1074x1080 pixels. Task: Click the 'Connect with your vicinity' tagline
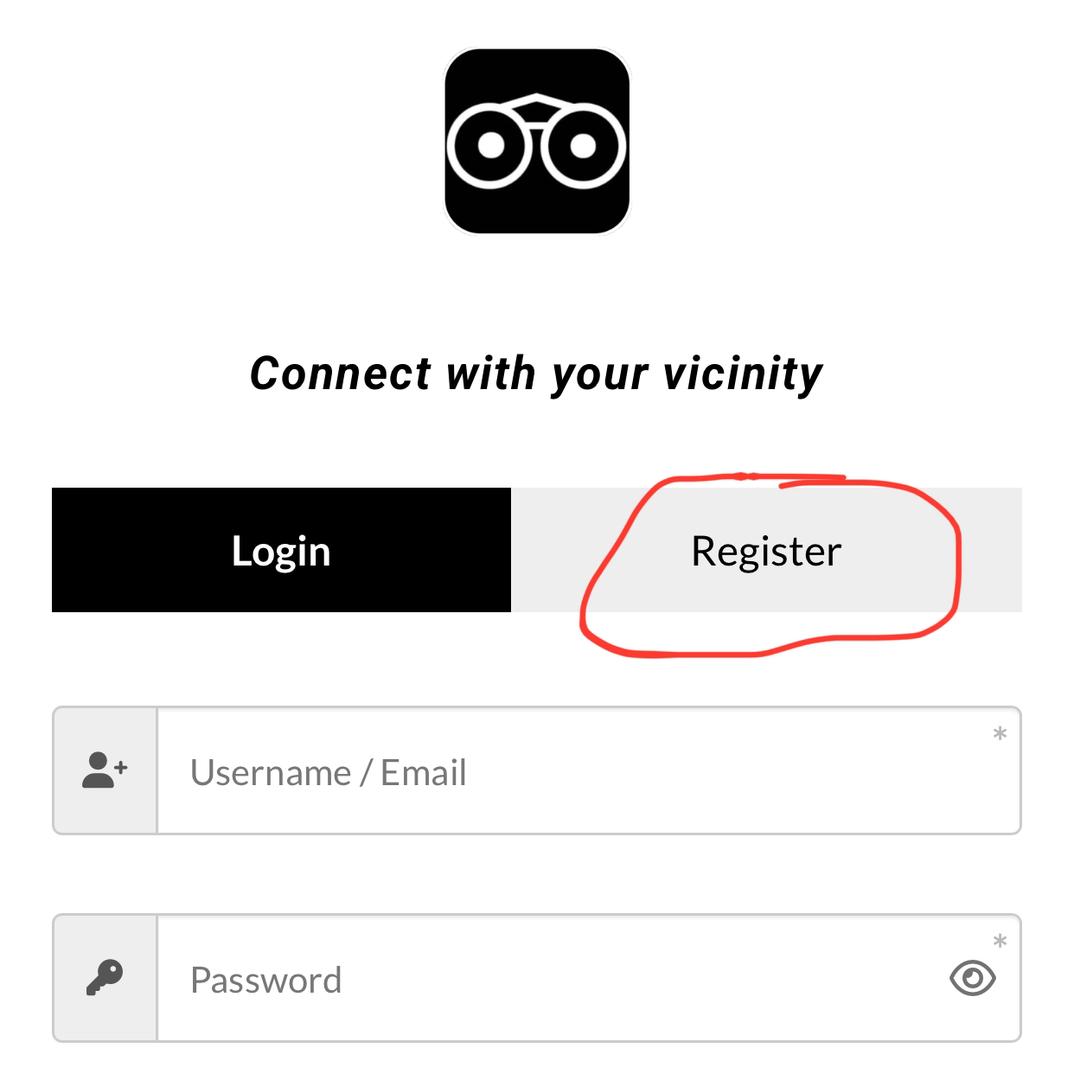coord(536,374)
